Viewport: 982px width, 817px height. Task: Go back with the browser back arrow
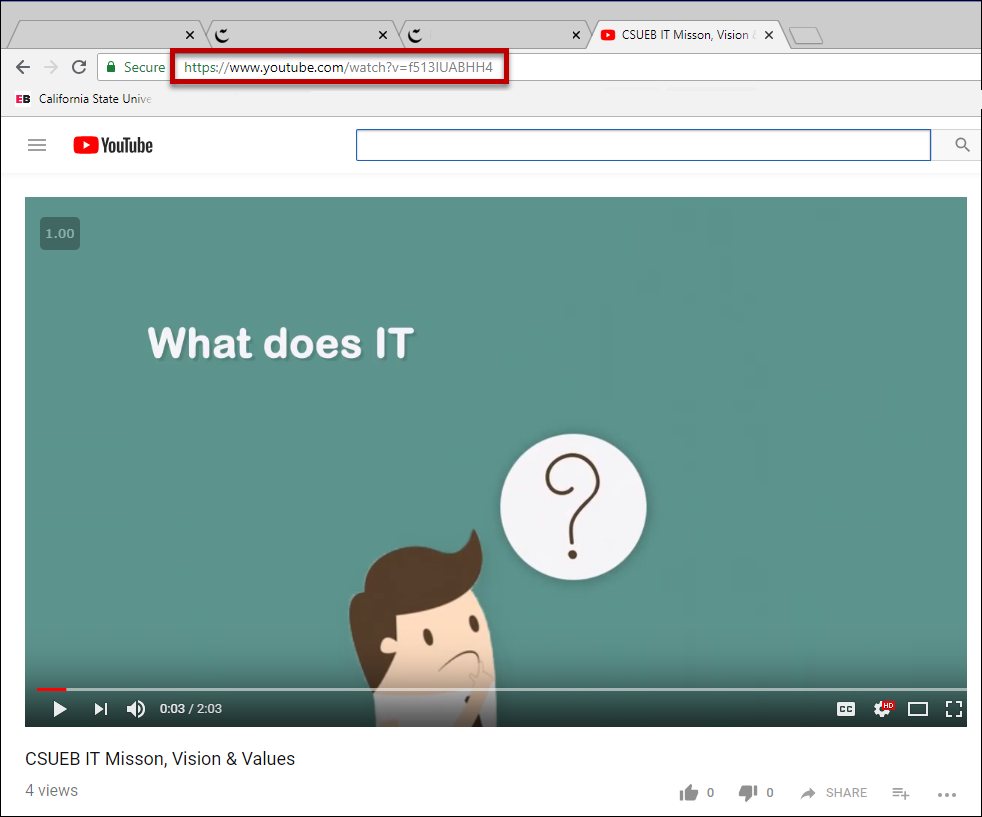click(x=23, y=67)
